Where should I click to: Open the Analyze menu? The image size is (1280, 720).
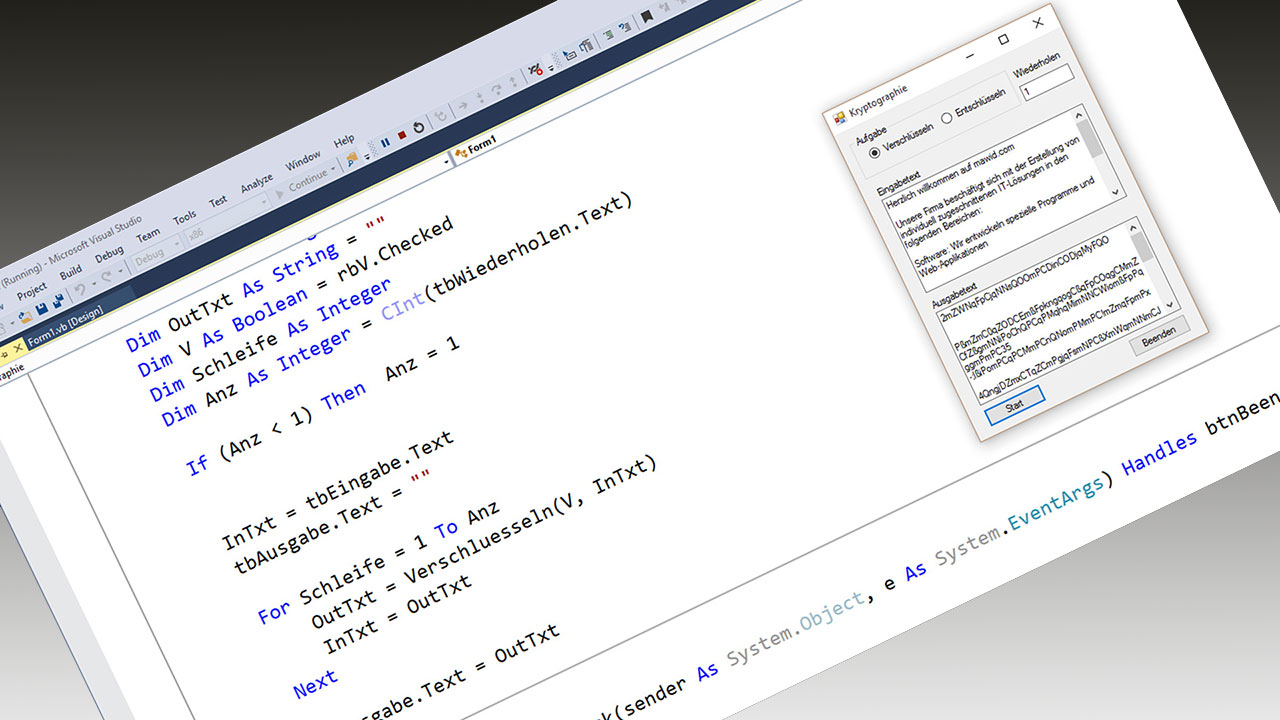[257, 184]
